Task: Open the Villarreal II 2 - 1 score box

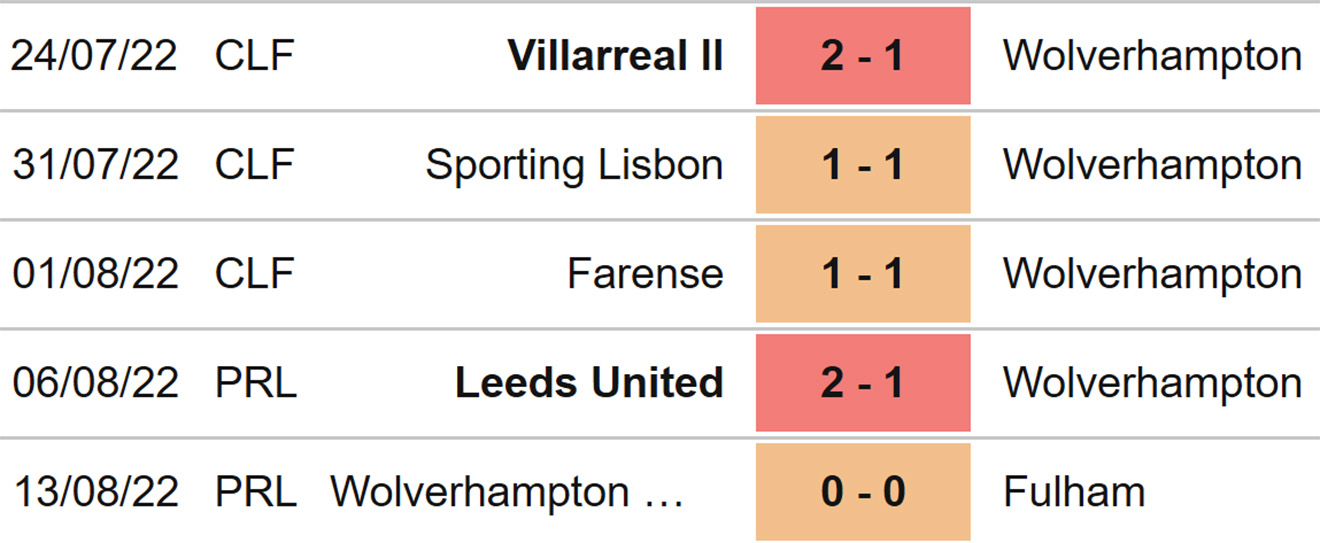Action: [x=862, y=56]
